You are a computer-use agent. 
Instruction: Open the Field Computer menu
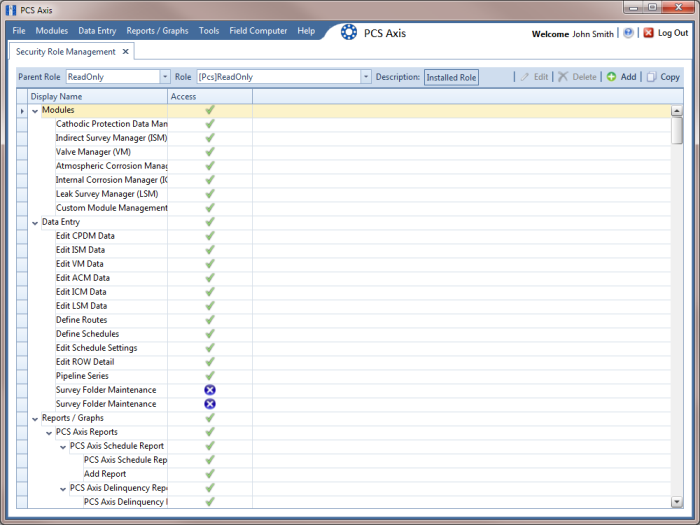click(x=258, y=31)
